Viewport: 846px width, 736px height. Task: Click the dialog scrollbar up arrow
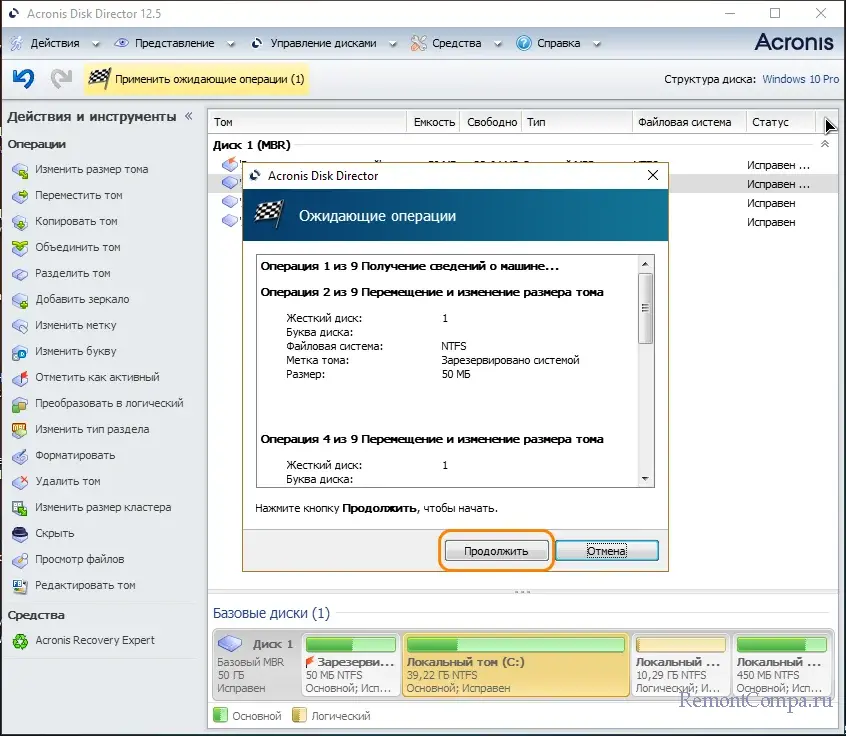pyautogui.click(x=645, y=264)
